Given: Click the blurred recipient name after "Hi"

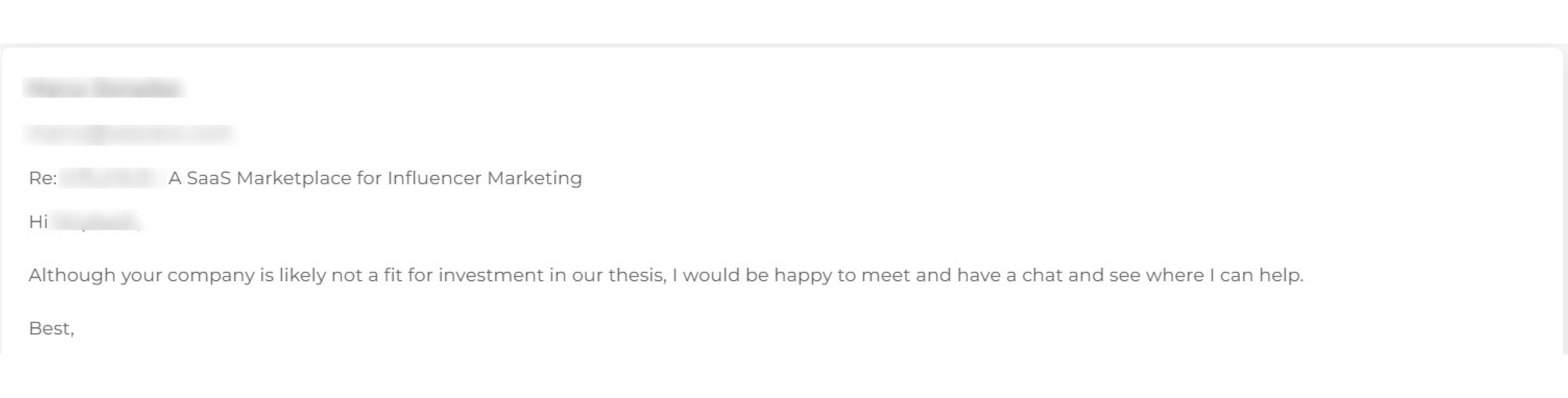Looking at the screenshot, I should coord(96,222).
